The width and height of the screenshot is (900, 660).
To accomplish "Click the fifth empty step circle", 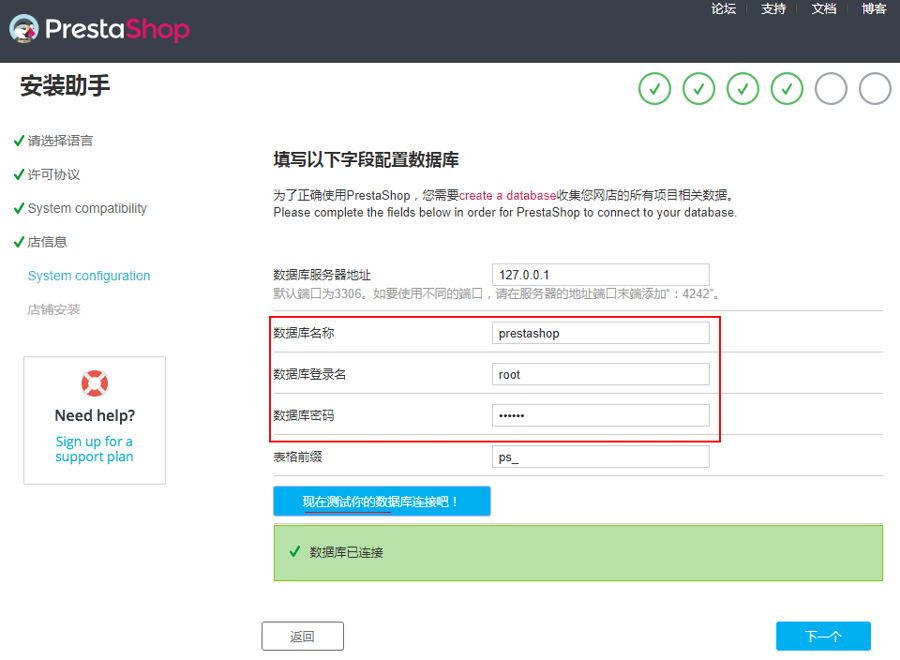I will [x=831, y=89].
